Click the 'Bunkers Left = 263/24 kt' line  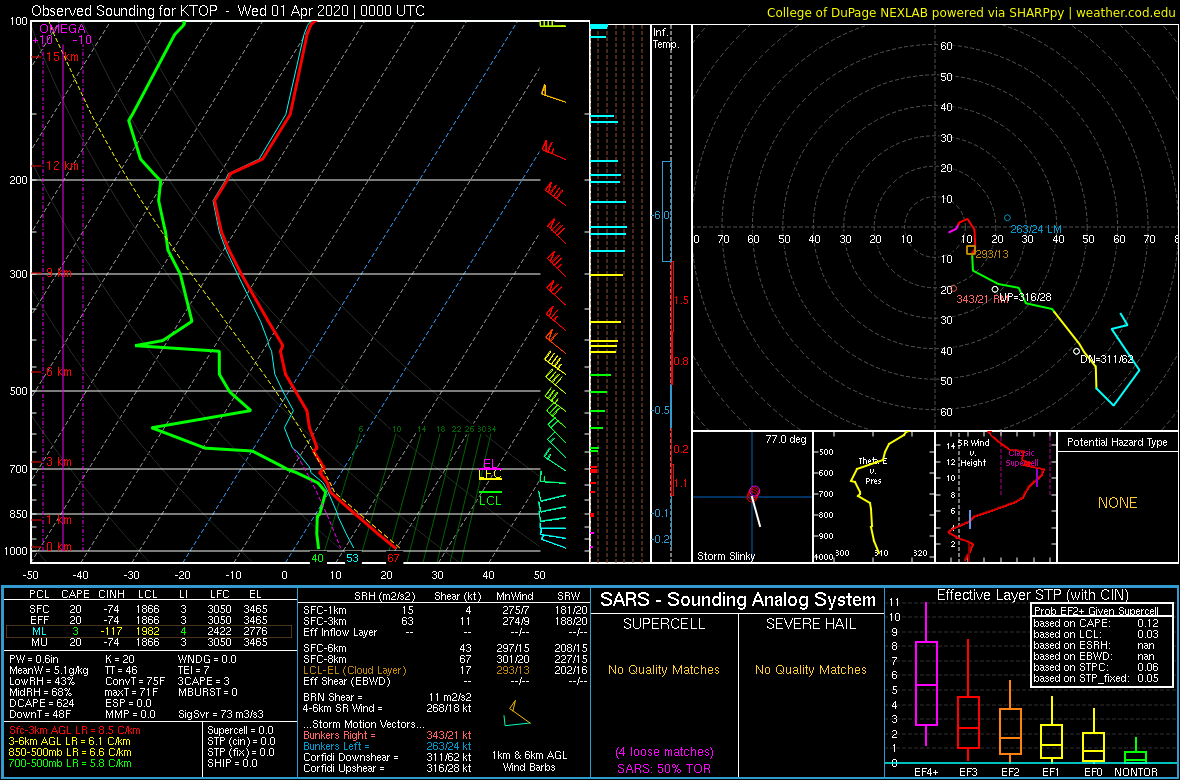tap(387, 745)
